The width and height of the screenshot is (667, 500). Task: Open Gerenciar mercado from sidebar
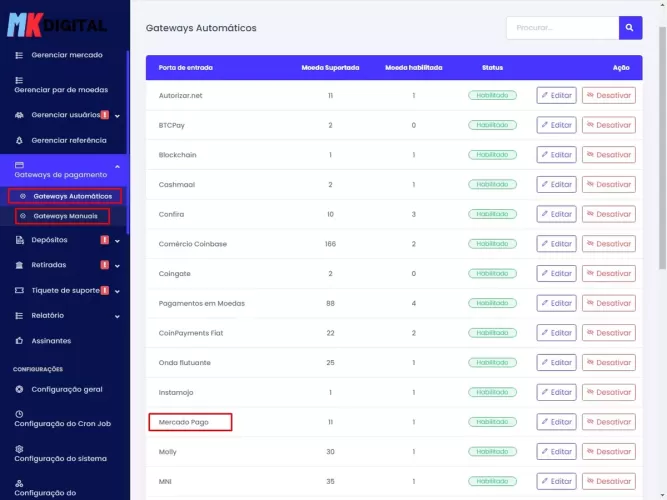tap(66, 55)
